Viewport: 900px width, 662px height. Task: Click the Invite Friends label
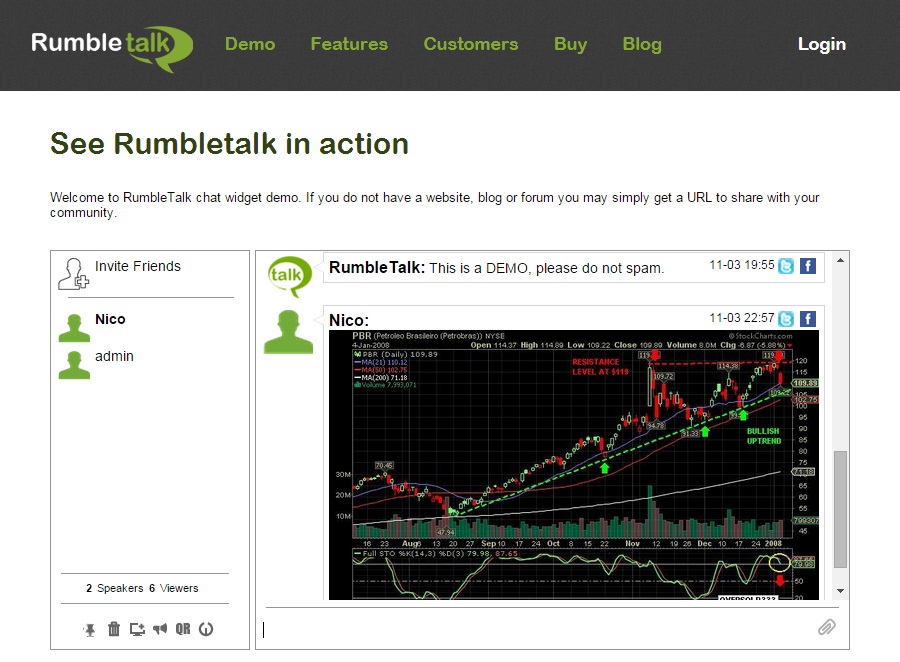point(138,266)
